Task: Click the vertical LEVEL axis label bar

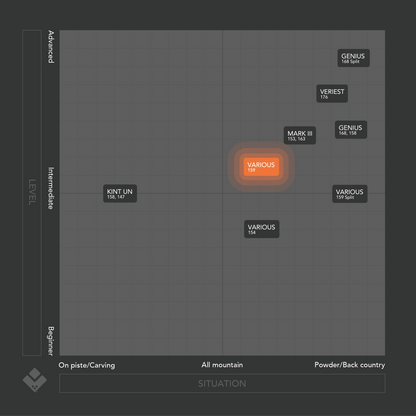Action: pos(32,193)
